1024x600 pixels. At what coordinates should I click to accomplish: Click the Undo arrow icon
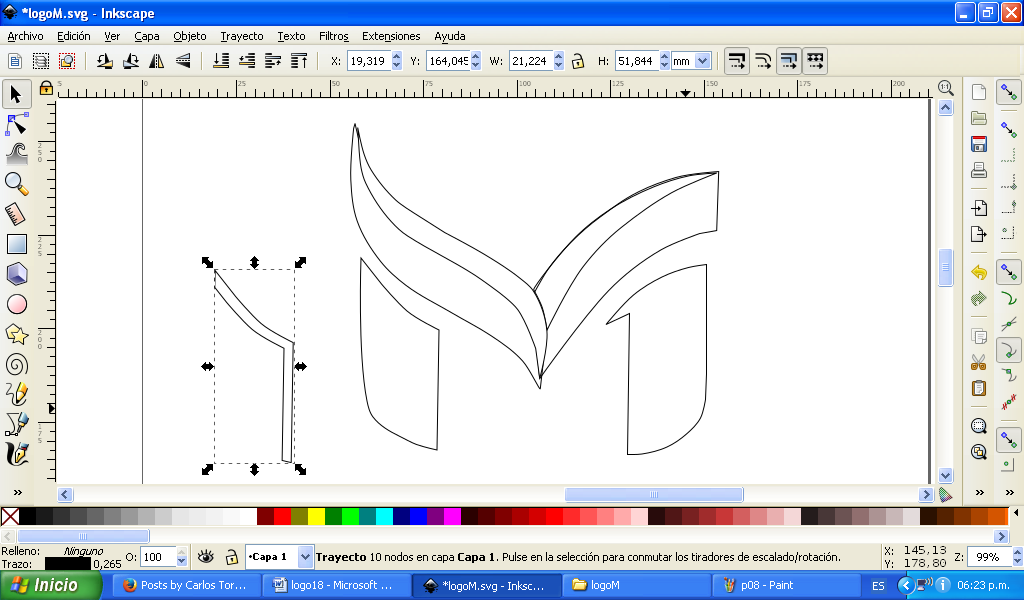coord(979,272)
